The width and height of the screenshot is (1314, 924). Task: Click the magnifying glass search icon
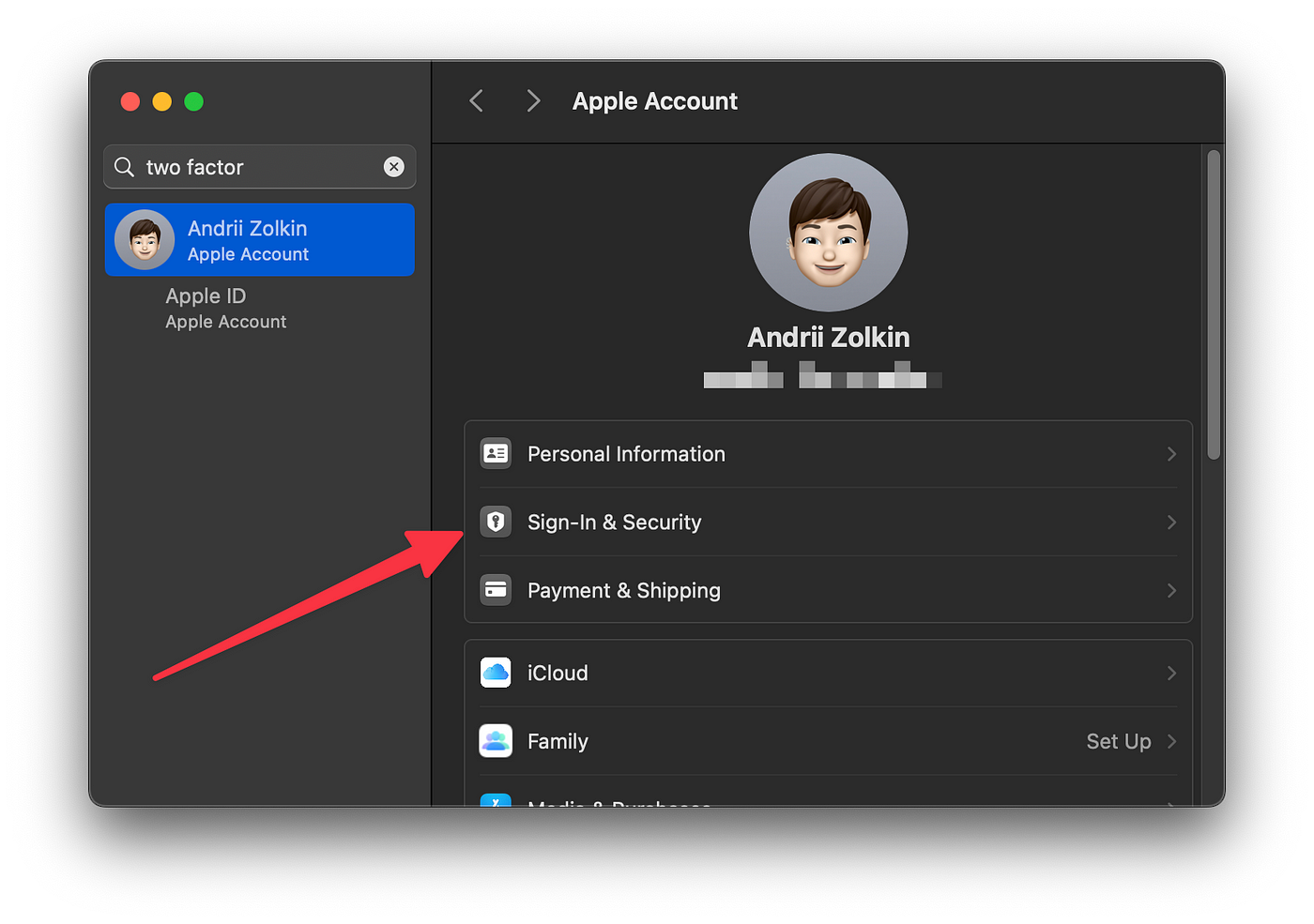(124, 167)
